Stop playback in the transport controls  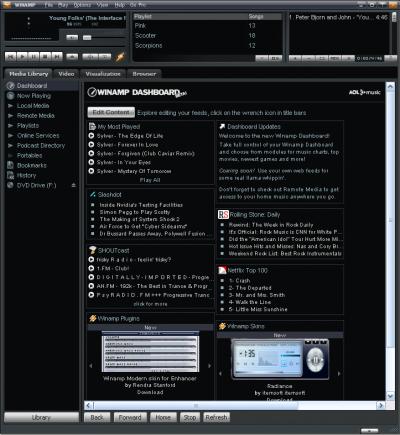(x=45, y=57)
